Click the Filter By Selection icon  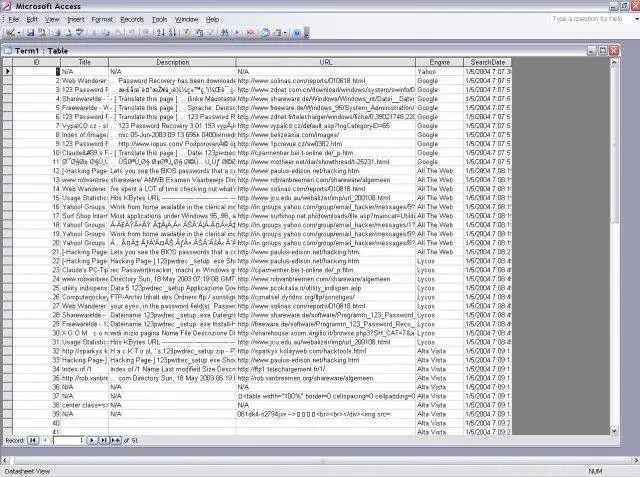click(187, 33)
